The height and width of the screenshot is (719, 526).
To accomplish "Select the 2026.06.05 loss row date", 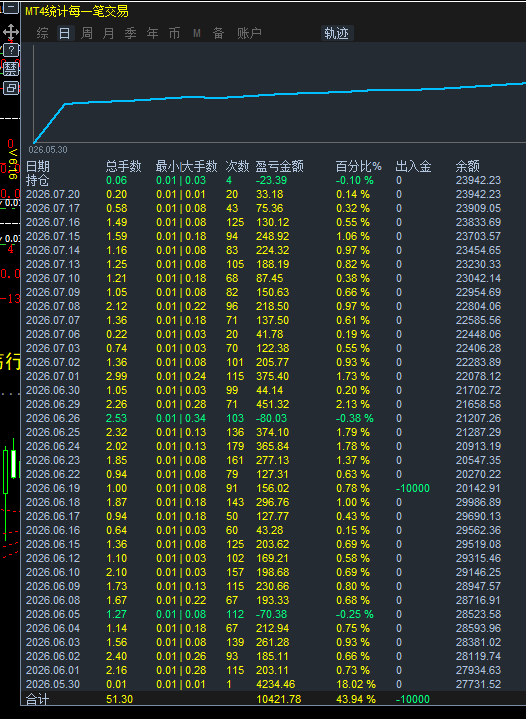I will click(x=53, y=614).
